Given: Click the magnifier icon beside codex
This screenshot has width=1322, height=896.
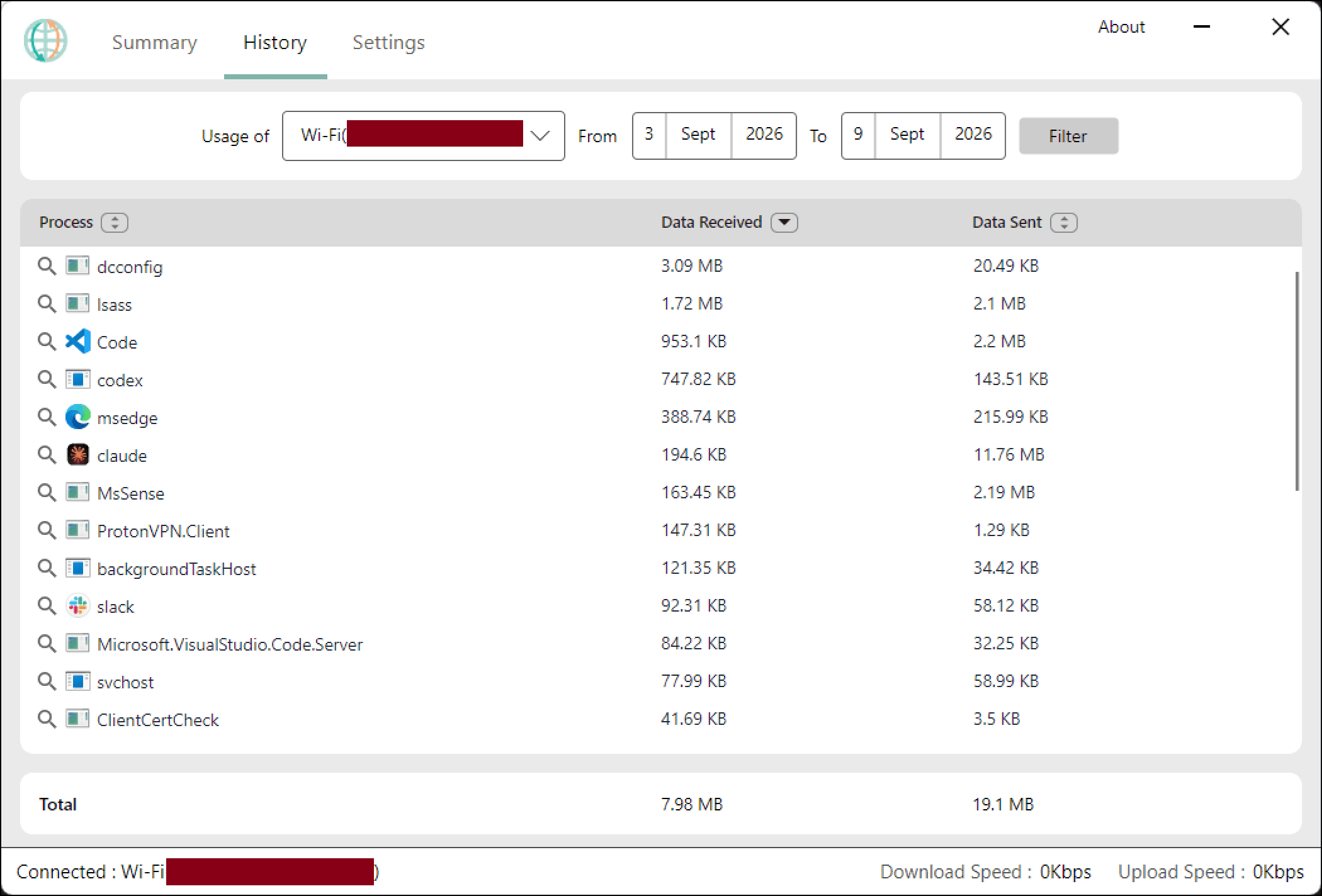Looking at the screenshot, I should tap(47, 379).
